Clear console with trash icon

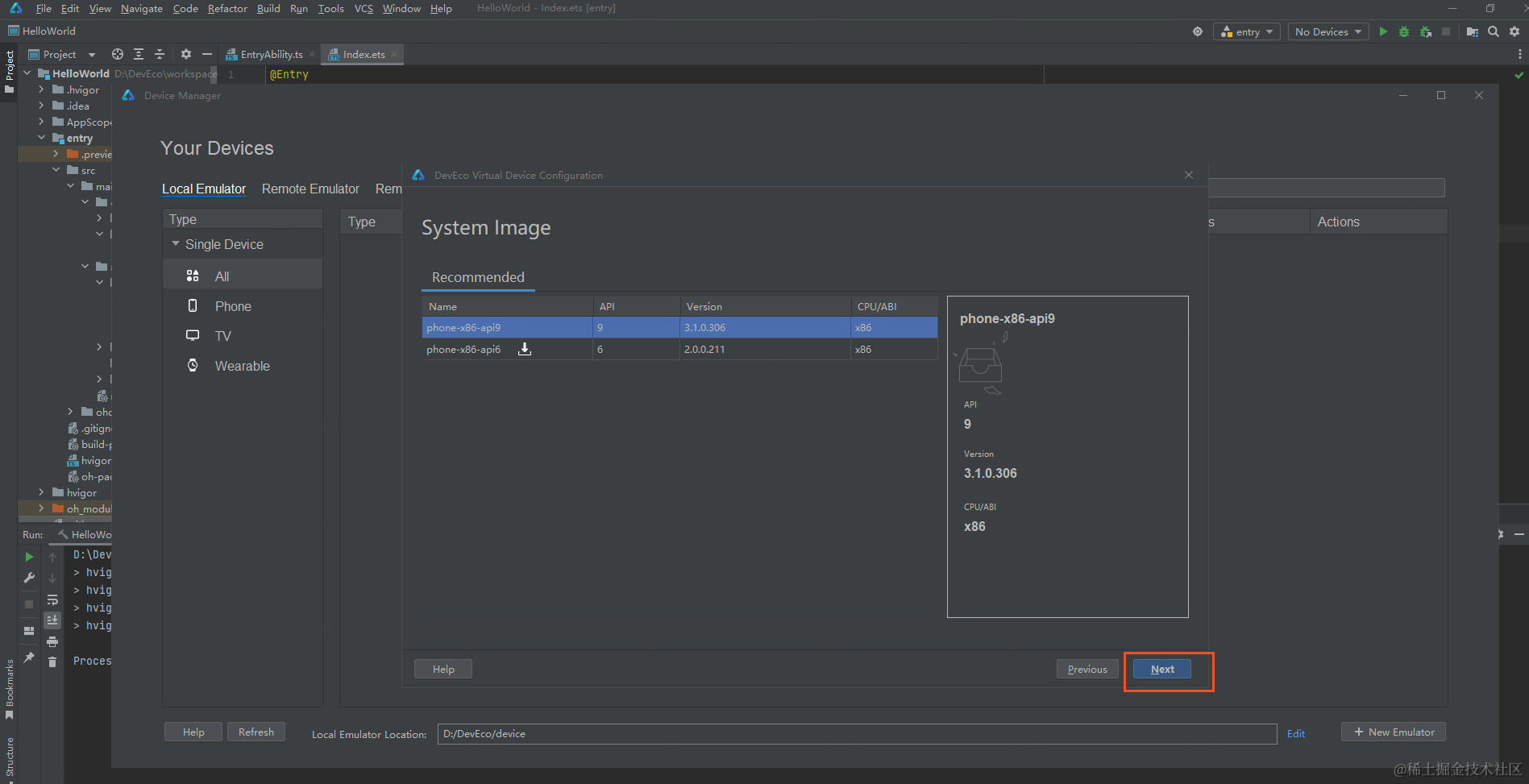(x=52, y=662)
